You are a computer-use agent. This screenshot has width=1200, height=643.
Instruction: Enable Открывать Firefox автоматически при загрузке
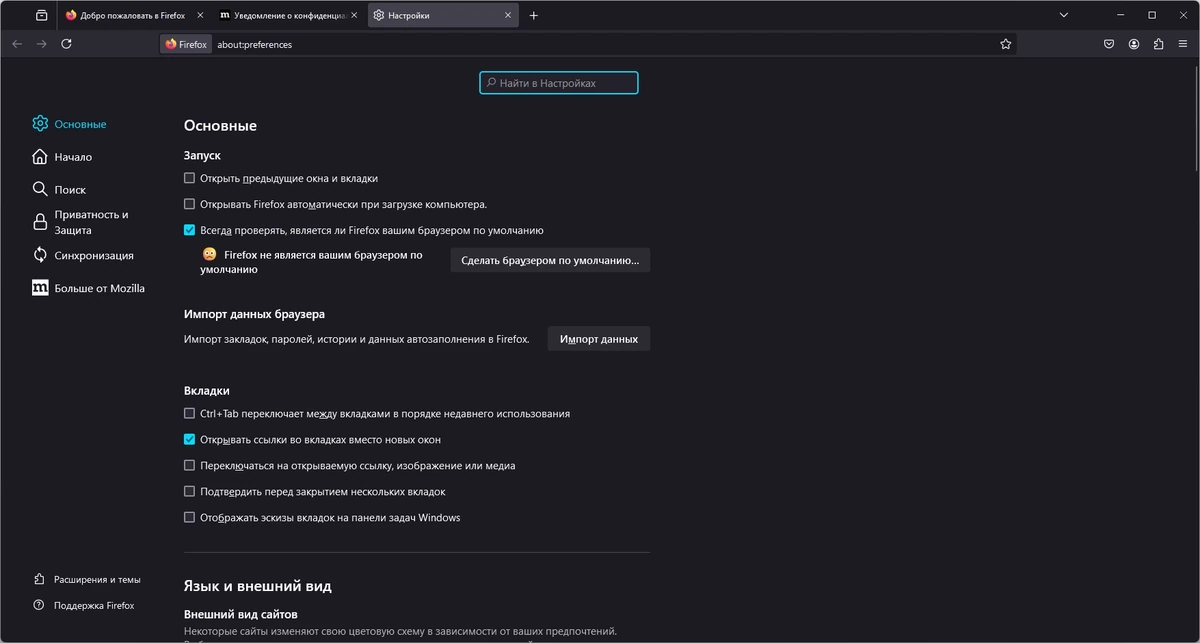tap(190, 204)
